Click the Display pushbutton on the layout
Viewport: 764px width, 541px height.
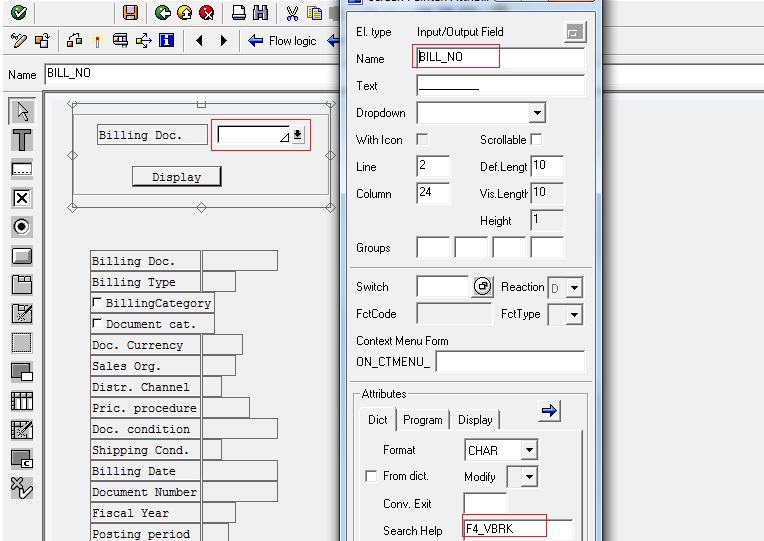(x=176, y=177)
